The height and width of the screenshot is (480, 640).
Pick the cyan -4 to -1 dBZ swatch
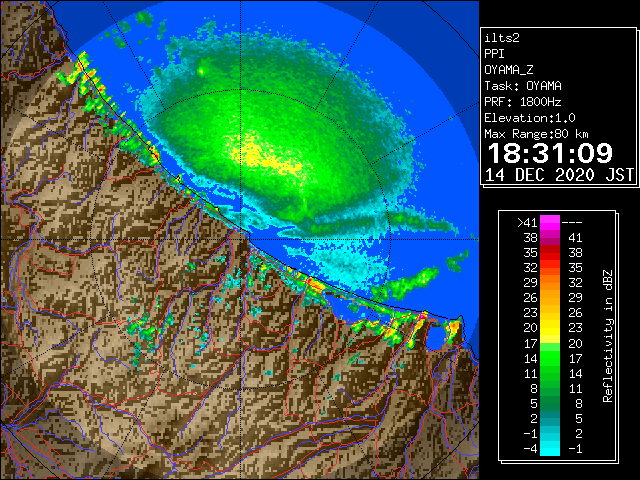click(550, 448)
